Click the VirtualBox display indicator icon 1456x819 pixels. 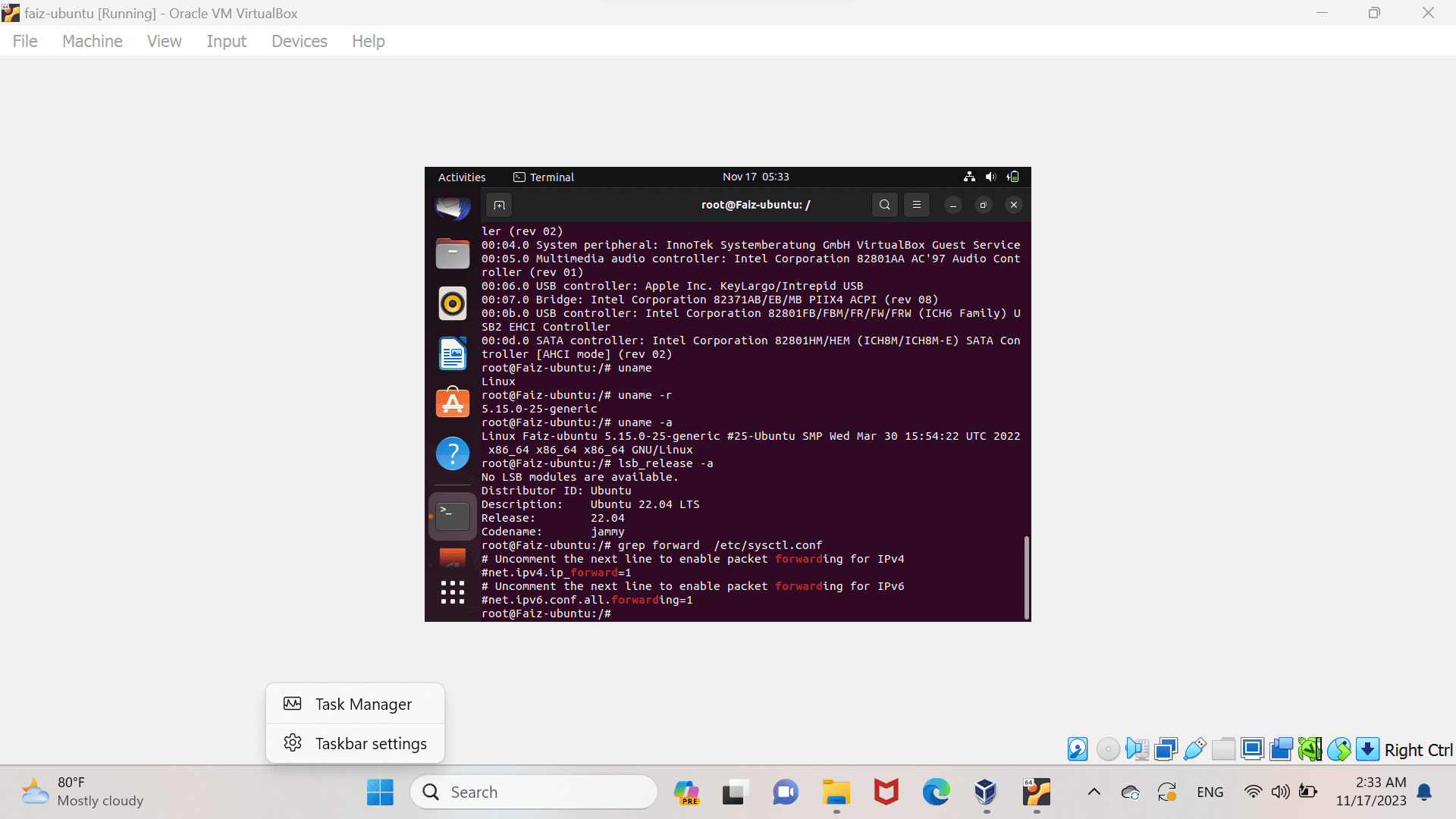coord(1252,749)
